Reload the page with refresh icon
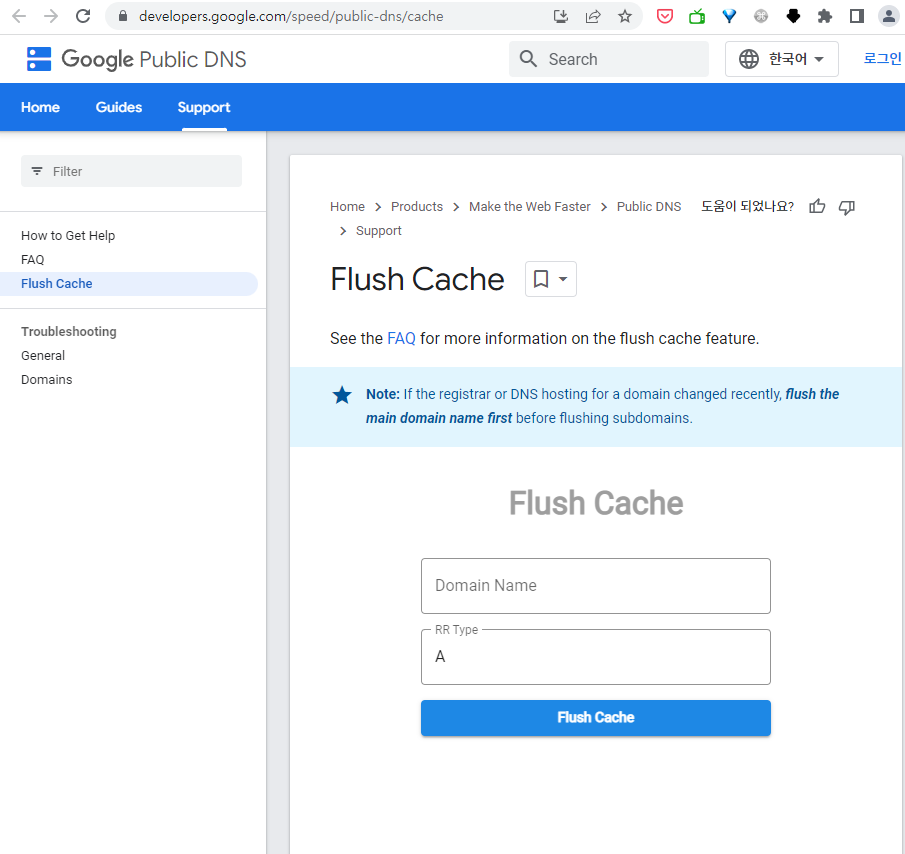This screenshot has height=854, width=905. [x=83, y=16]
